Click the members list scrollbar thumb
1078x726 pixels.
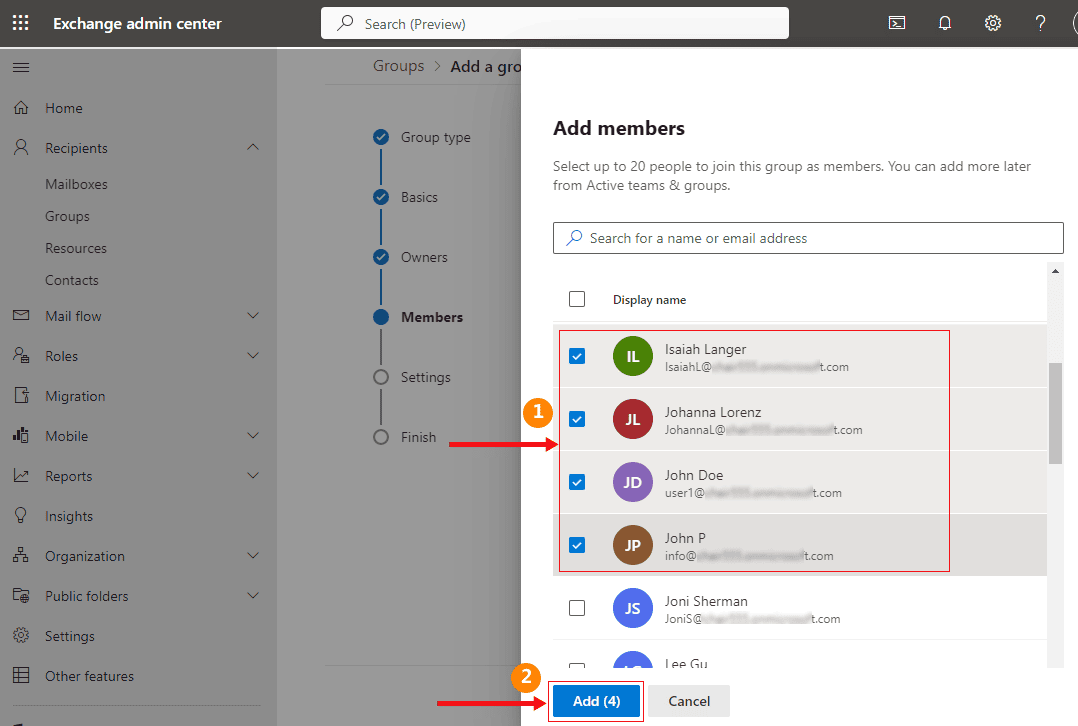1055,413
